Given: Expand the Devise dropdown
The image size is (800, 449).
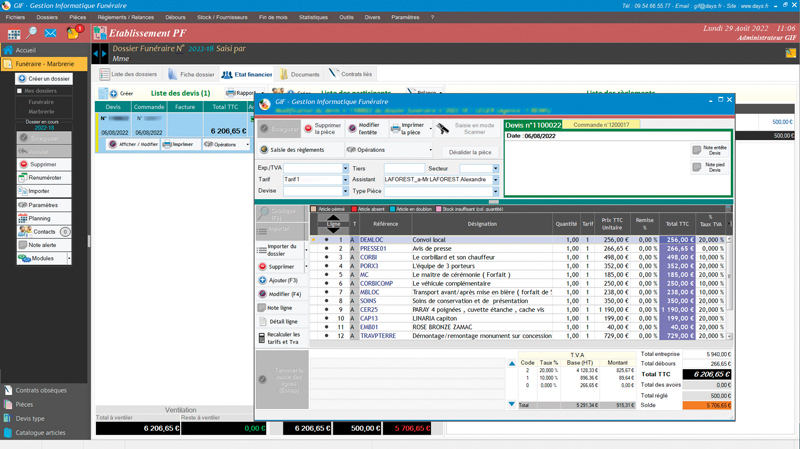Looking at the screenshot, I should point(345,191).
